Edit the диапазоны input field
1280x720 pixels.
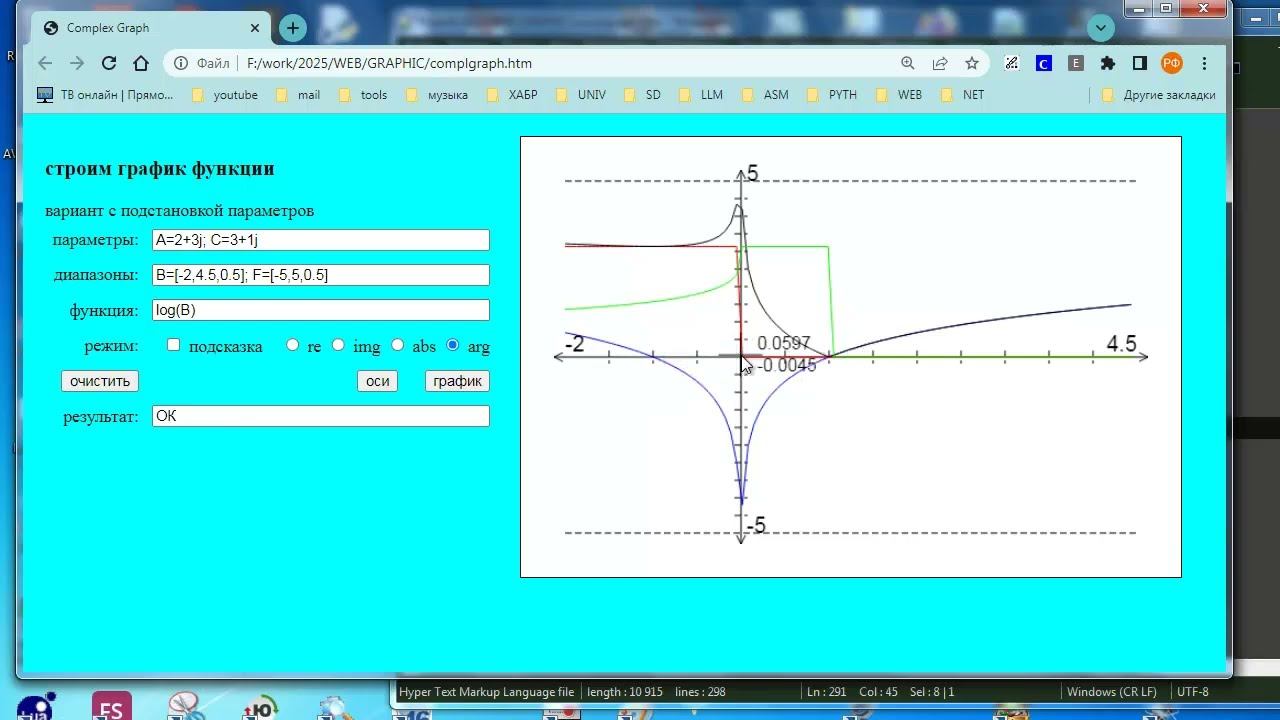[321, 275]
